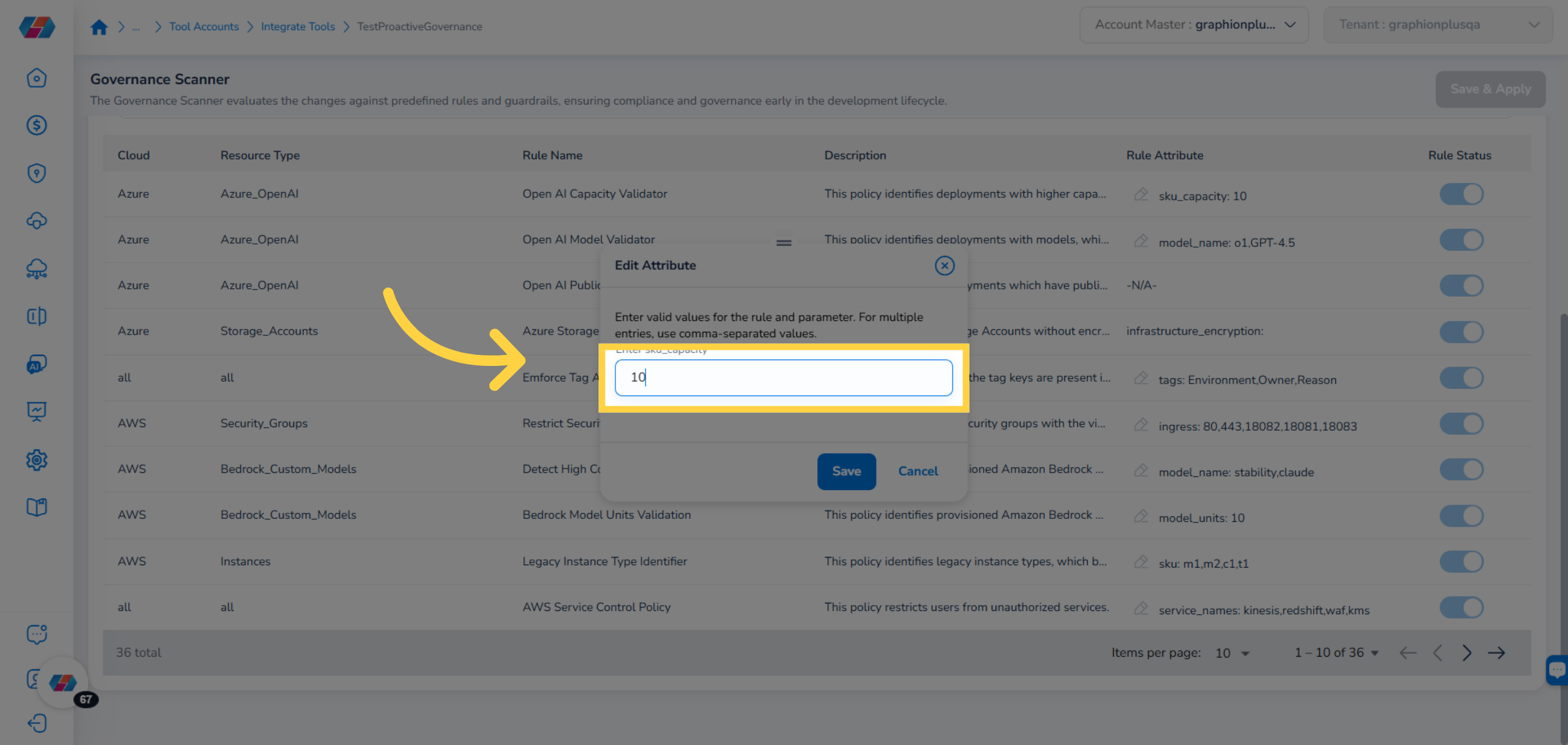Edit the sku_capacity: 10 attribute pencil
Viewport: 1568px width, 745px height.
(x=1141, y=195)
